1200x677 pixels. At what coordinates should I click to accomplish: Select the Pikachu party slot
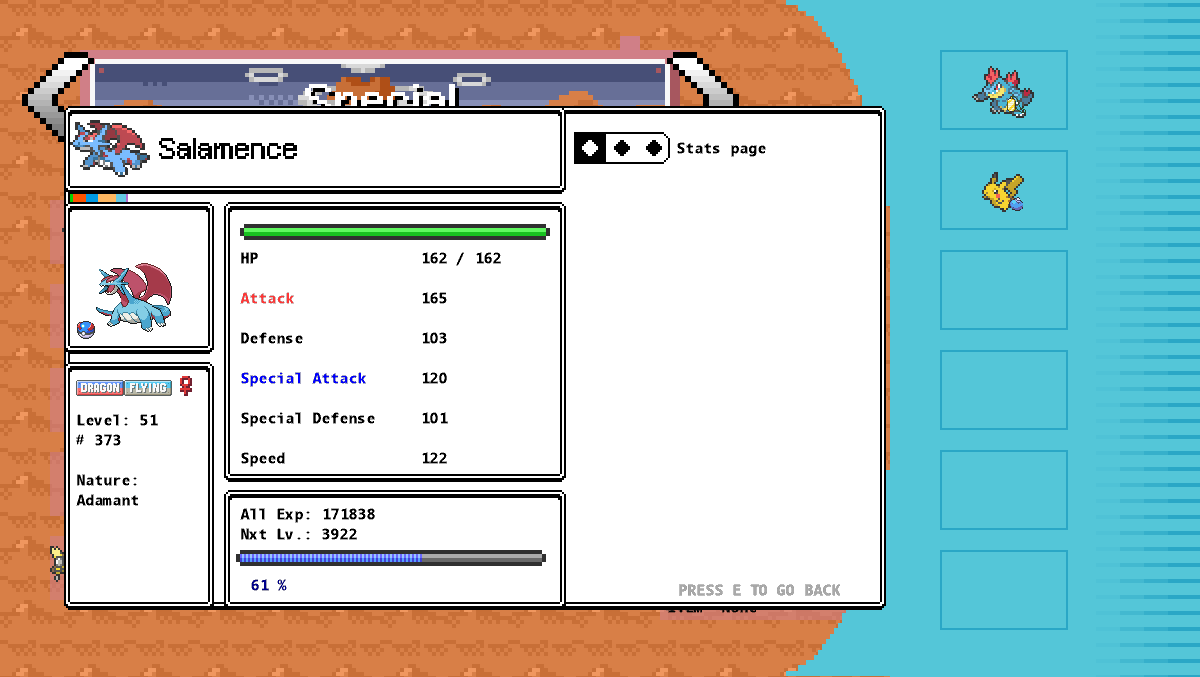pyautogui.click(x=1003, y=191)
